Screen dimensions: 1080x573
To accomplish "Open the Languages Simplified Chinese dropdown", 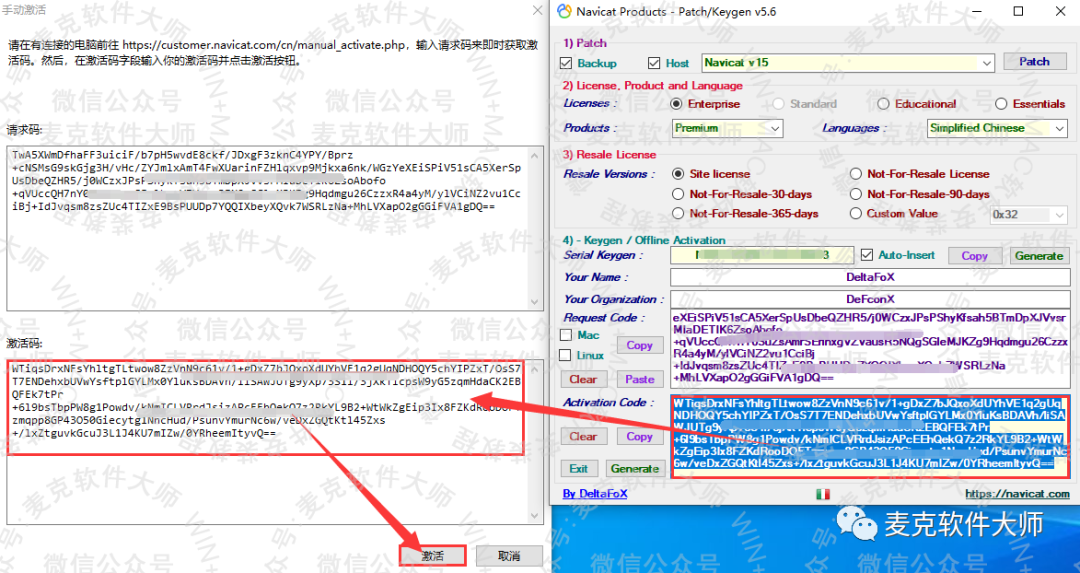I will coord(997,128).
